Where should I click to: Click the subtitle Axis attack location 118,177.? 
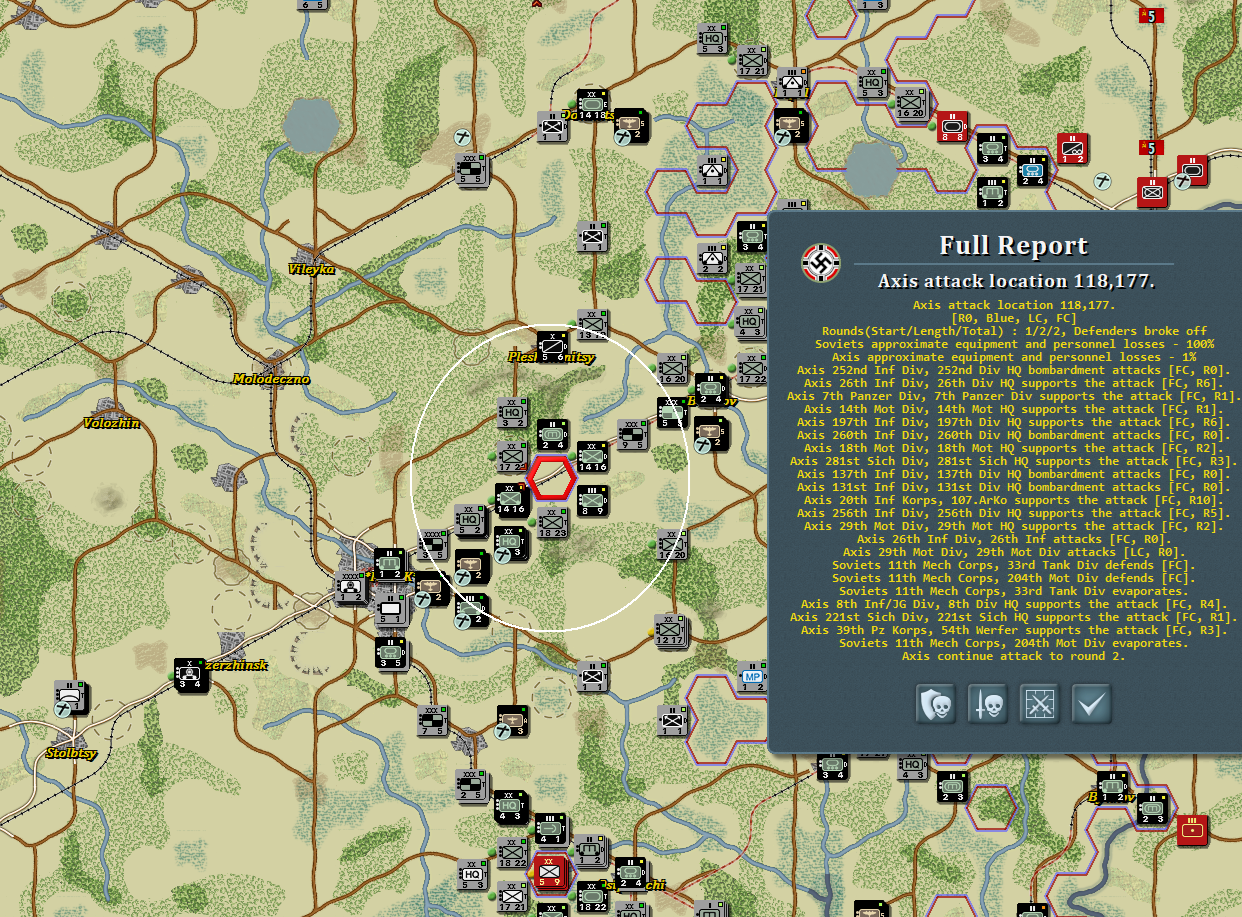point(1016,281)
